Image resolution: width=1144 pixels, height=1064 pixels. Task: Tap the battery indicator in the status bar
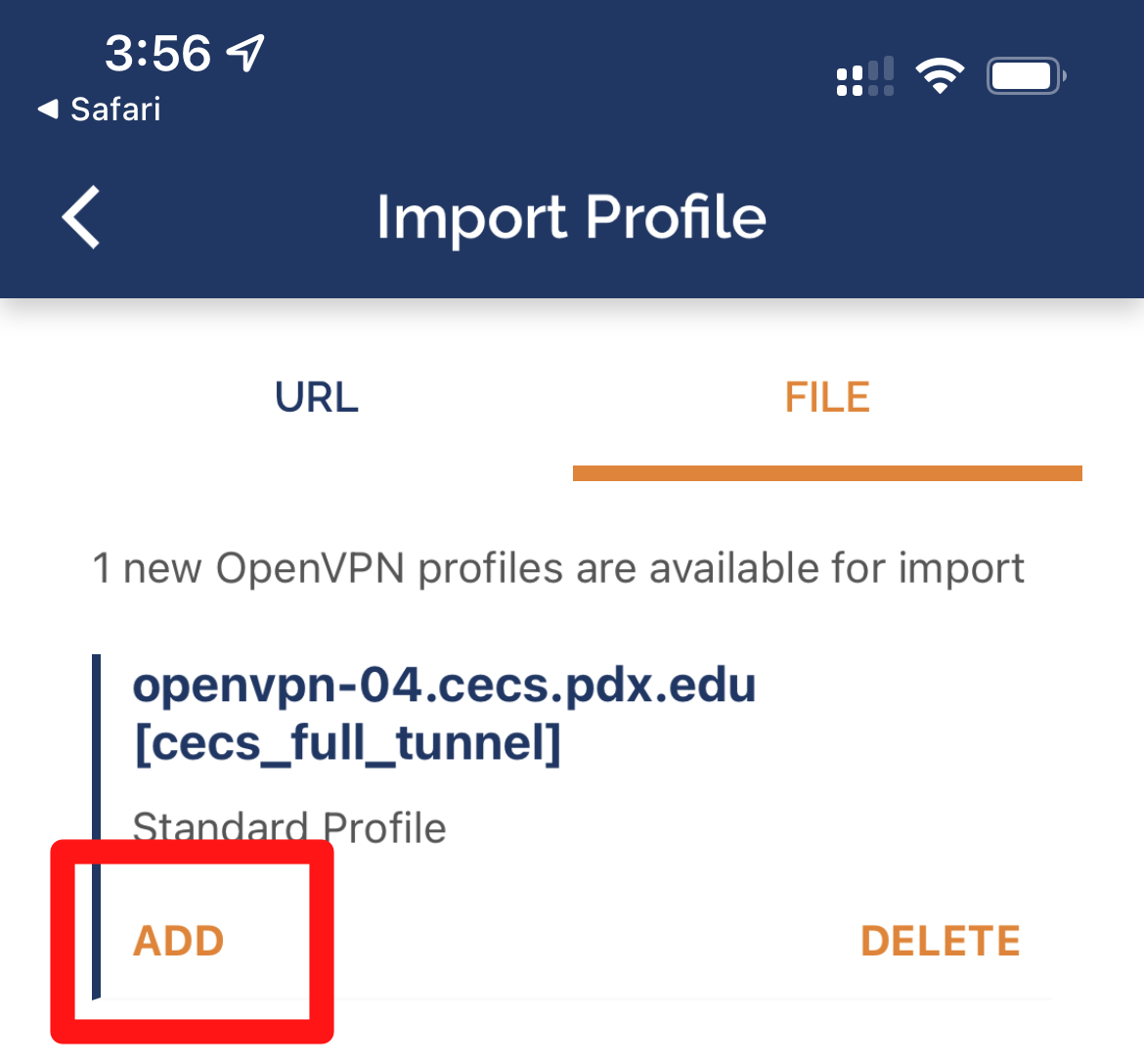(x=1025, y=75)
